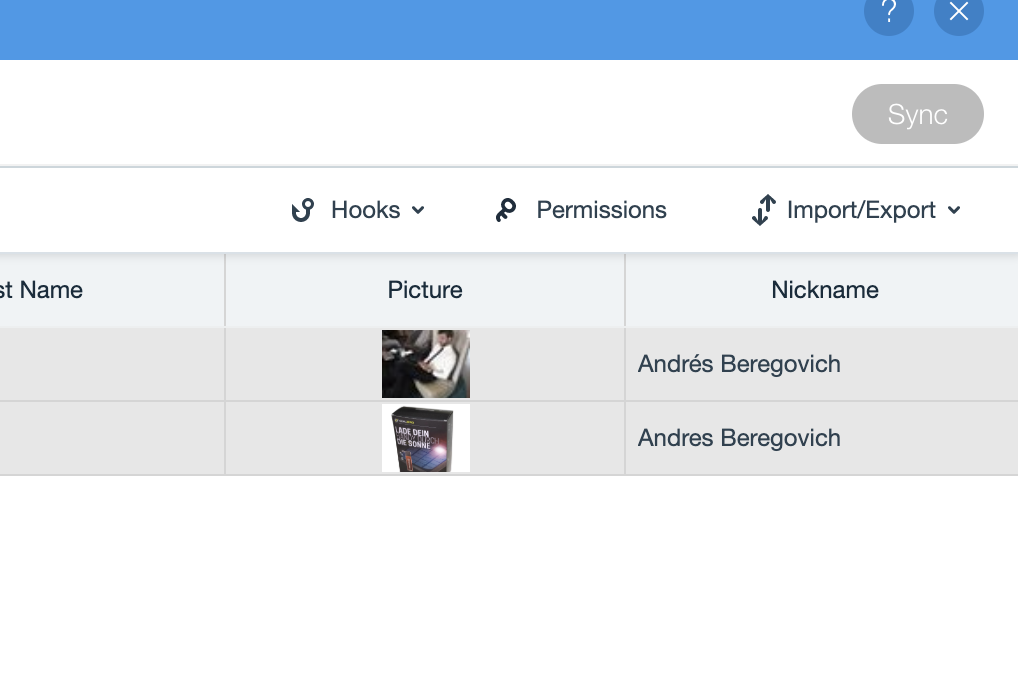Select the Picture column header
This screenshot has width=1018, height=700.
click(x=425, y=290)
